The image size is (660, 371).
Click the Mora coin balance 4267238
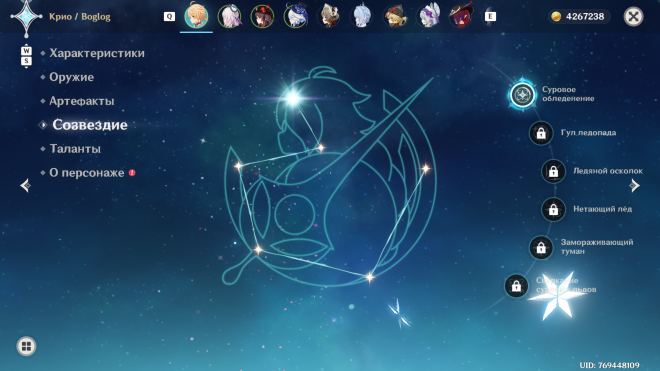580,16
